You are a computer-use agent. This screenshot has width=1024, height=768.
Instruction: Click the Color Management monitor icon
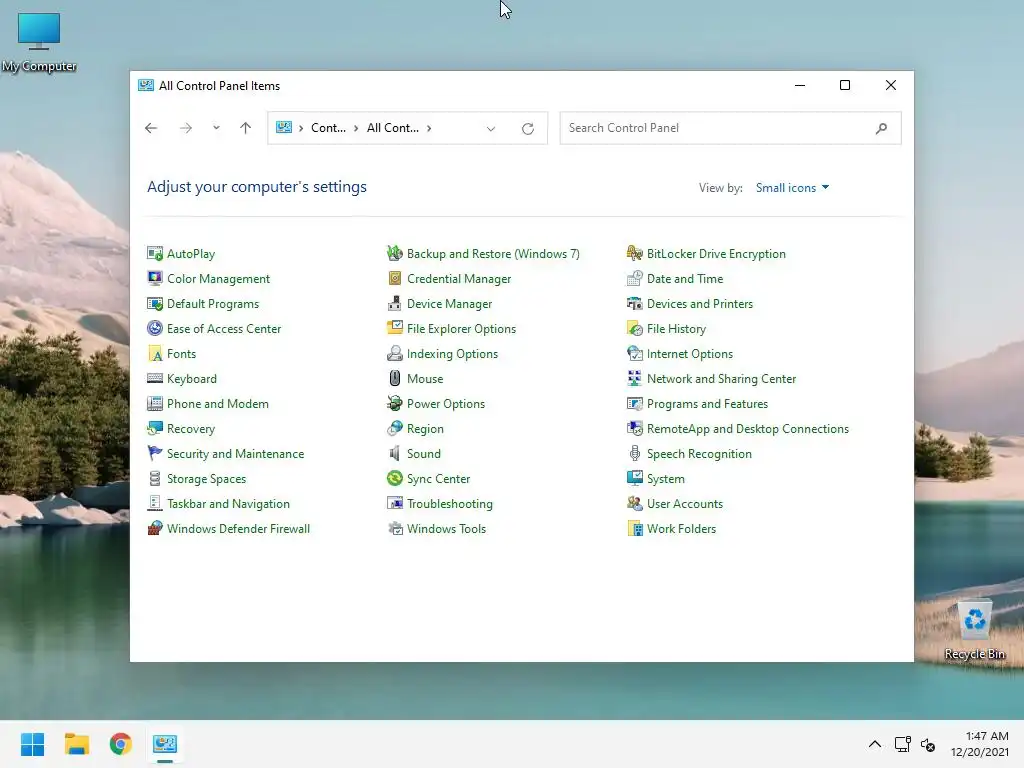(x=155, y=278)
